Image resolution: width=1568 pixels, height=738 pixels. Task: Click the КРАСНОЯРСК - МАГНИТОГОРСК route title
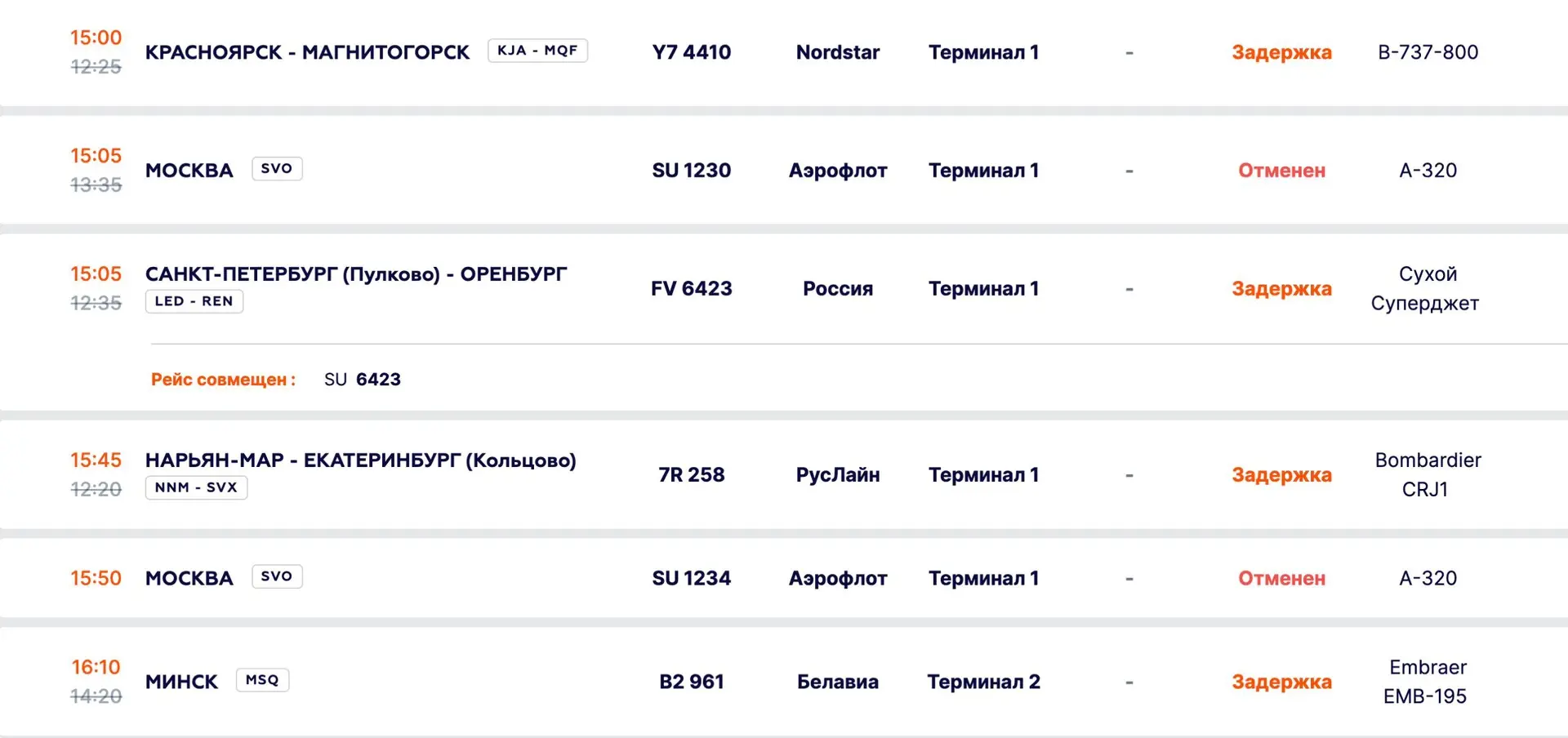(307, 52)
